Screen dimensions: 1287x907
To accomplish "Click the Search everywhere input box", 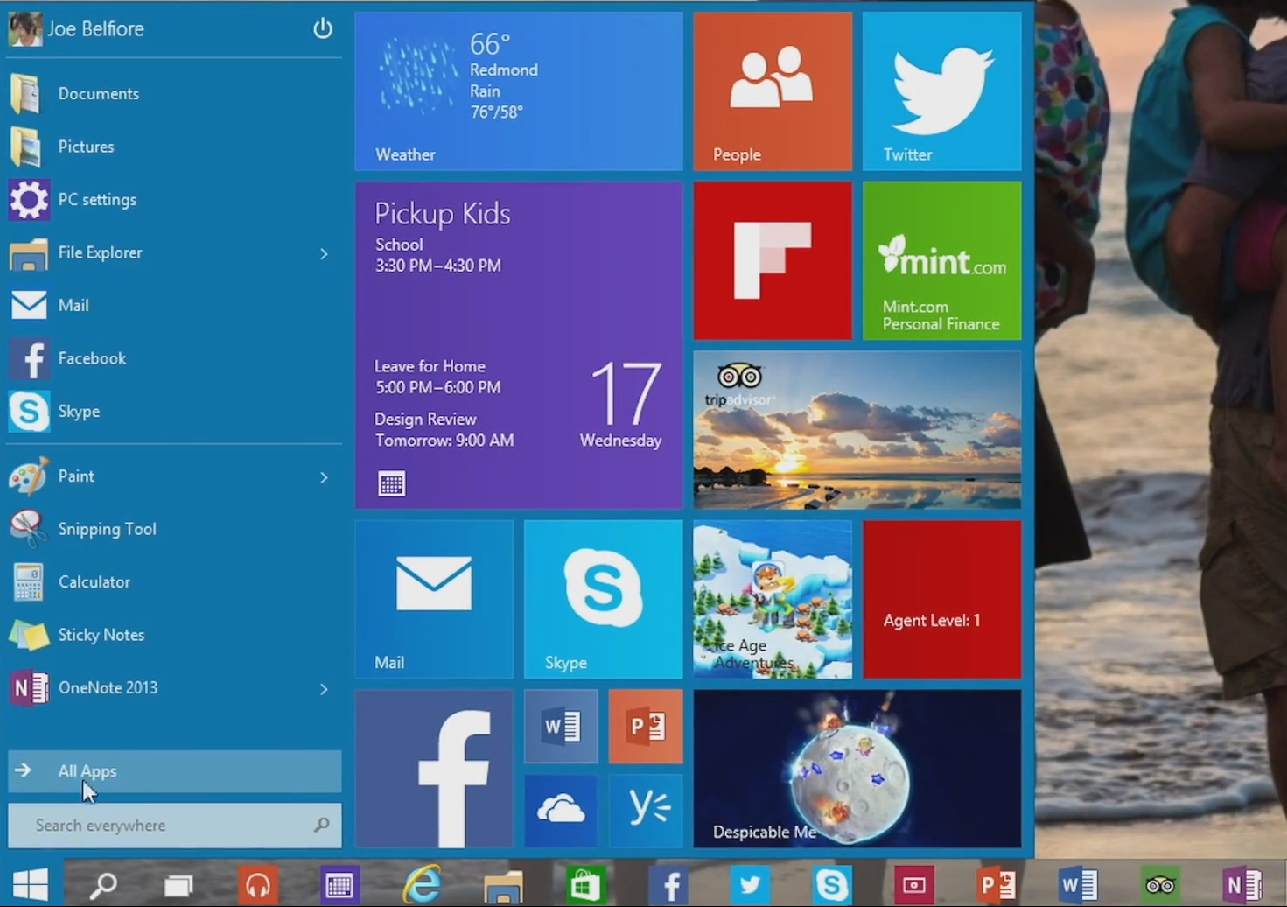I will click(x=165, y=826).
